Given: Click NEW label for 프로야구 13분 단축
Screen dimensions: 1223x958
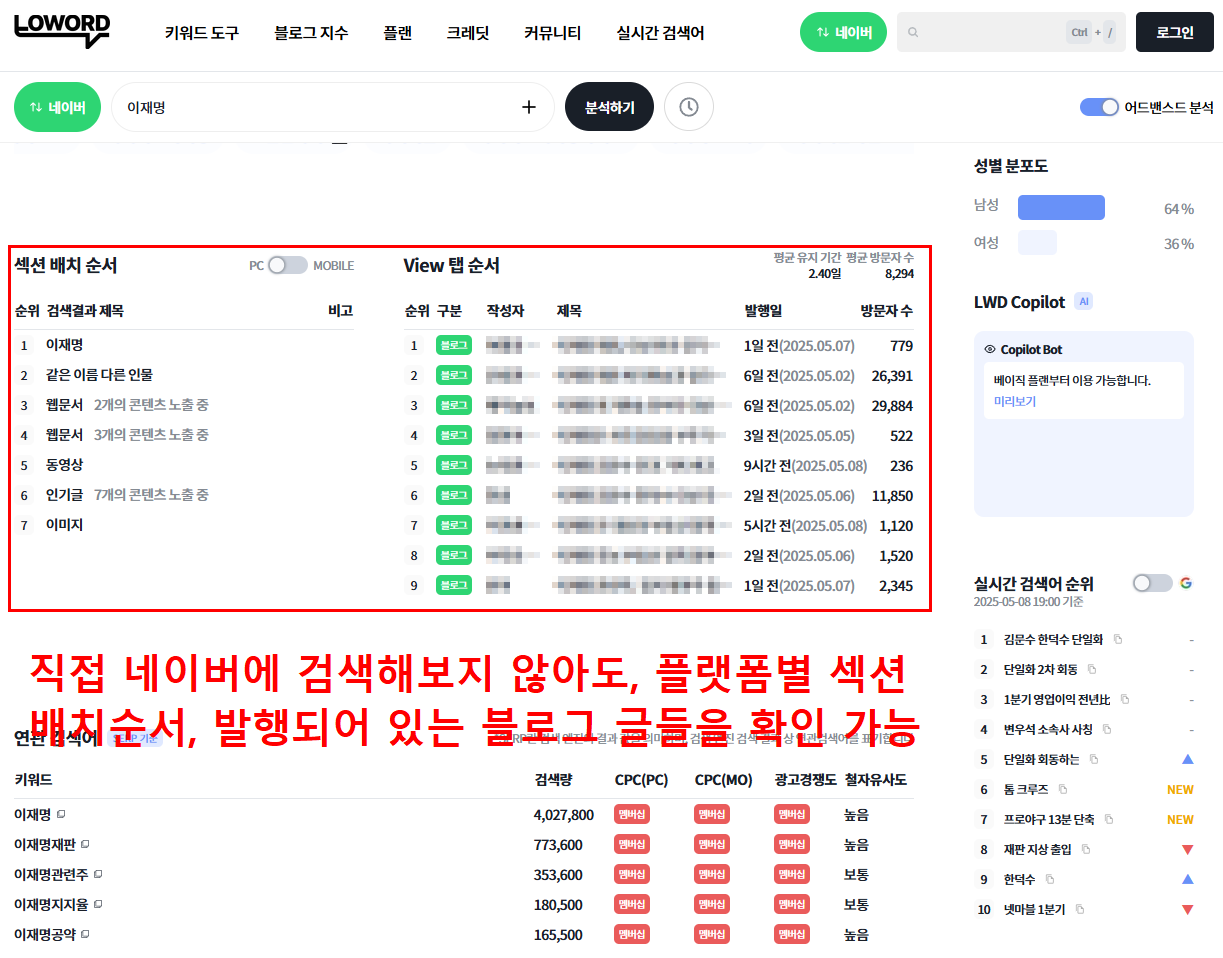Looking at the screenshot, I should 1180,820.
